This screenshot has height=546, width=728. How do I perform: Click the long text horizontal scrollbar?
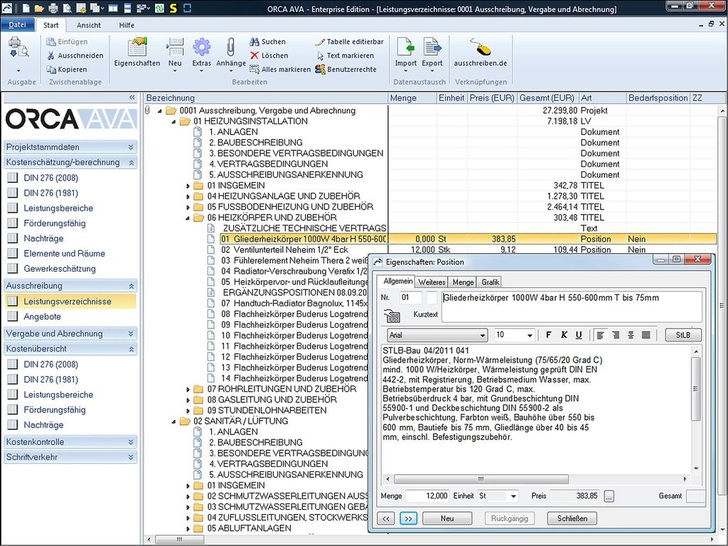[481, 479]
